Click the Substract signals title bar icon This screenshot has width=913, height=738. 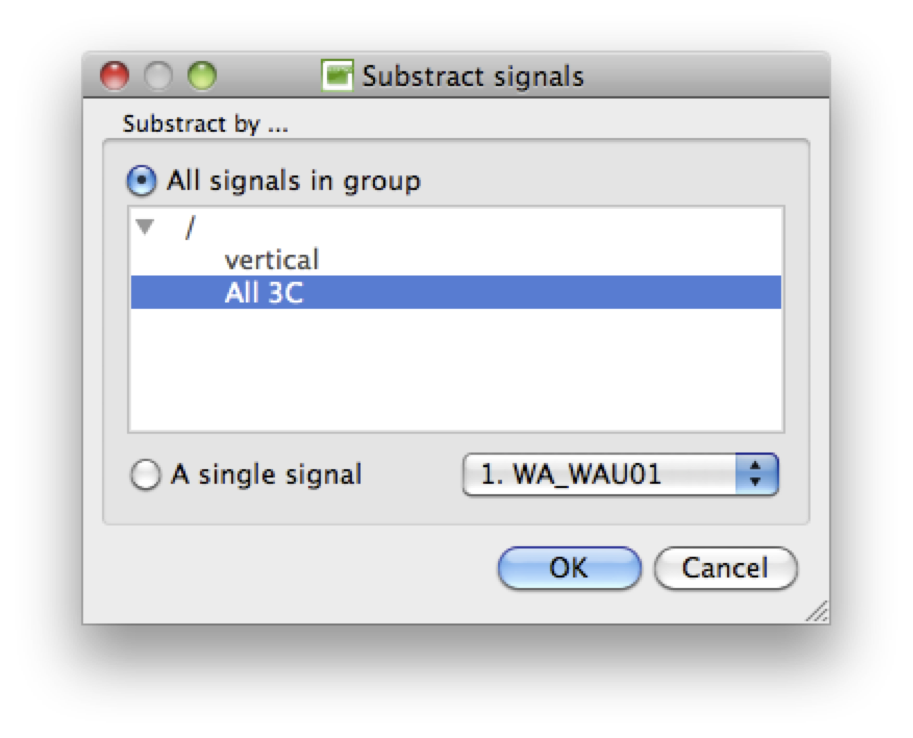click(337, 76)
